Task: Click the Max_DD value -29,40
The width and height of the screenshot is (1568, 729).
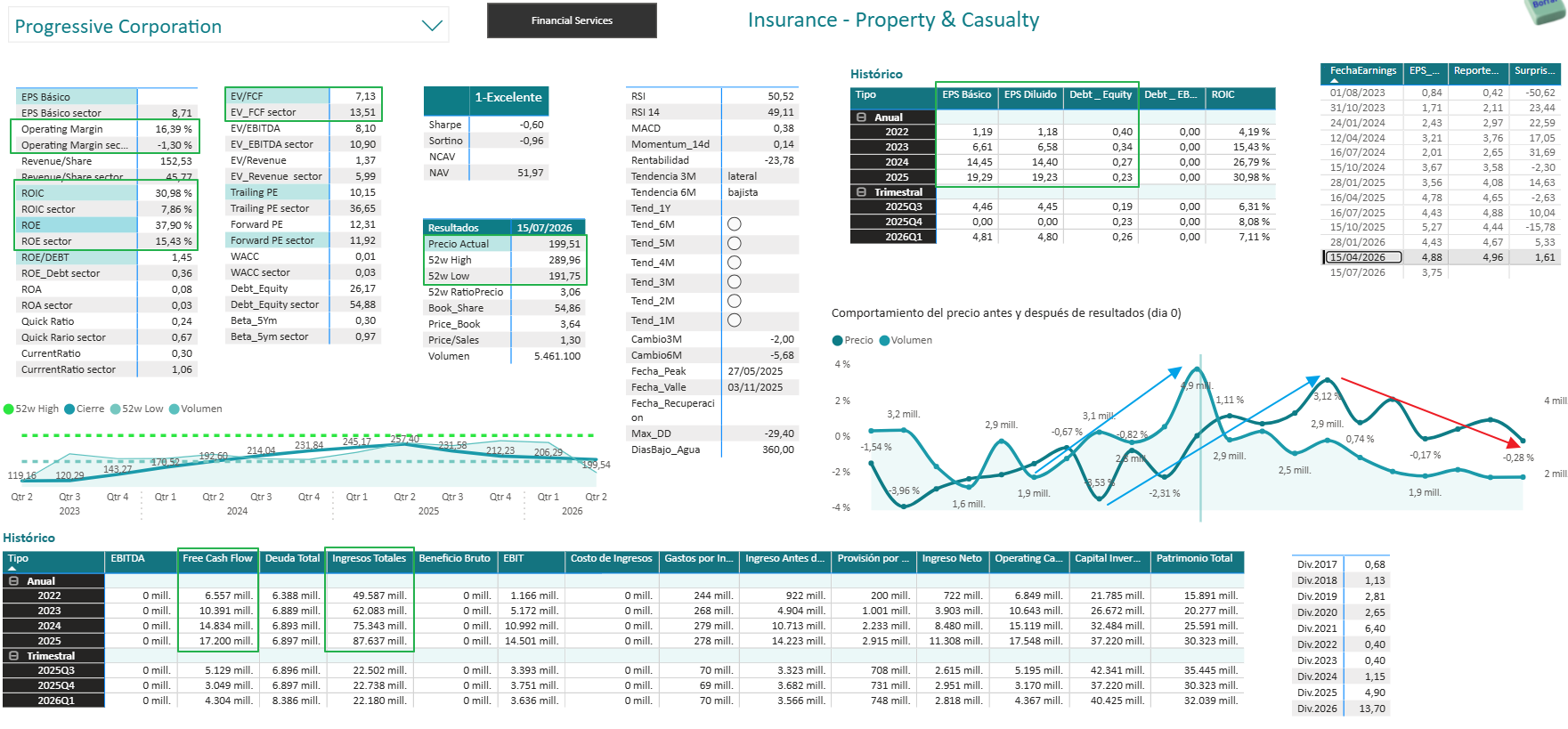Action: [x=779, y=433]
